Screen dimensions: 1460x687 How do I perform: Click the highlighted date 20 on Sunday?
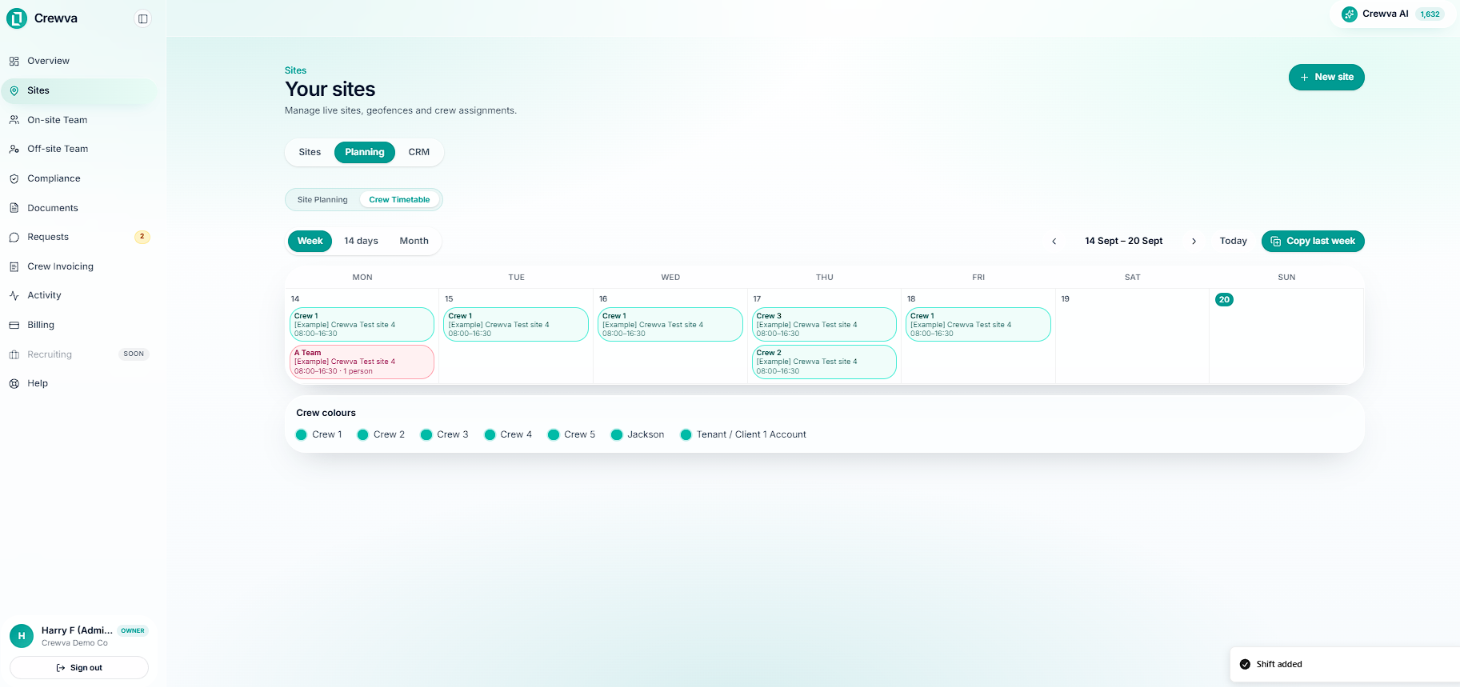pyautogui.click(x=1224, y=299)
